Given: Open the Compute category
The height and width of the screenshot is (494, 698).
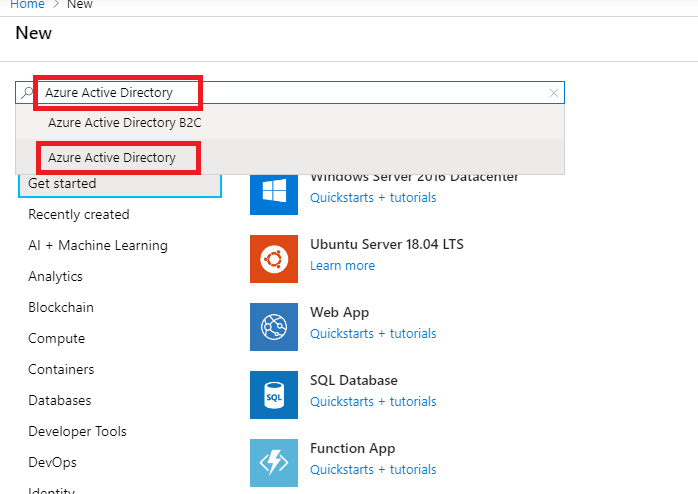Looking at the screenshot, I should click(56, 339).
